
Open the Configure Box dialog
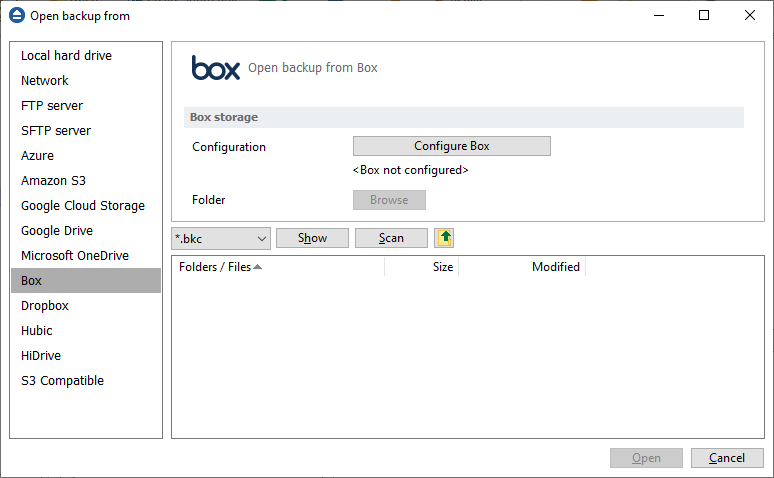point(452,146)
